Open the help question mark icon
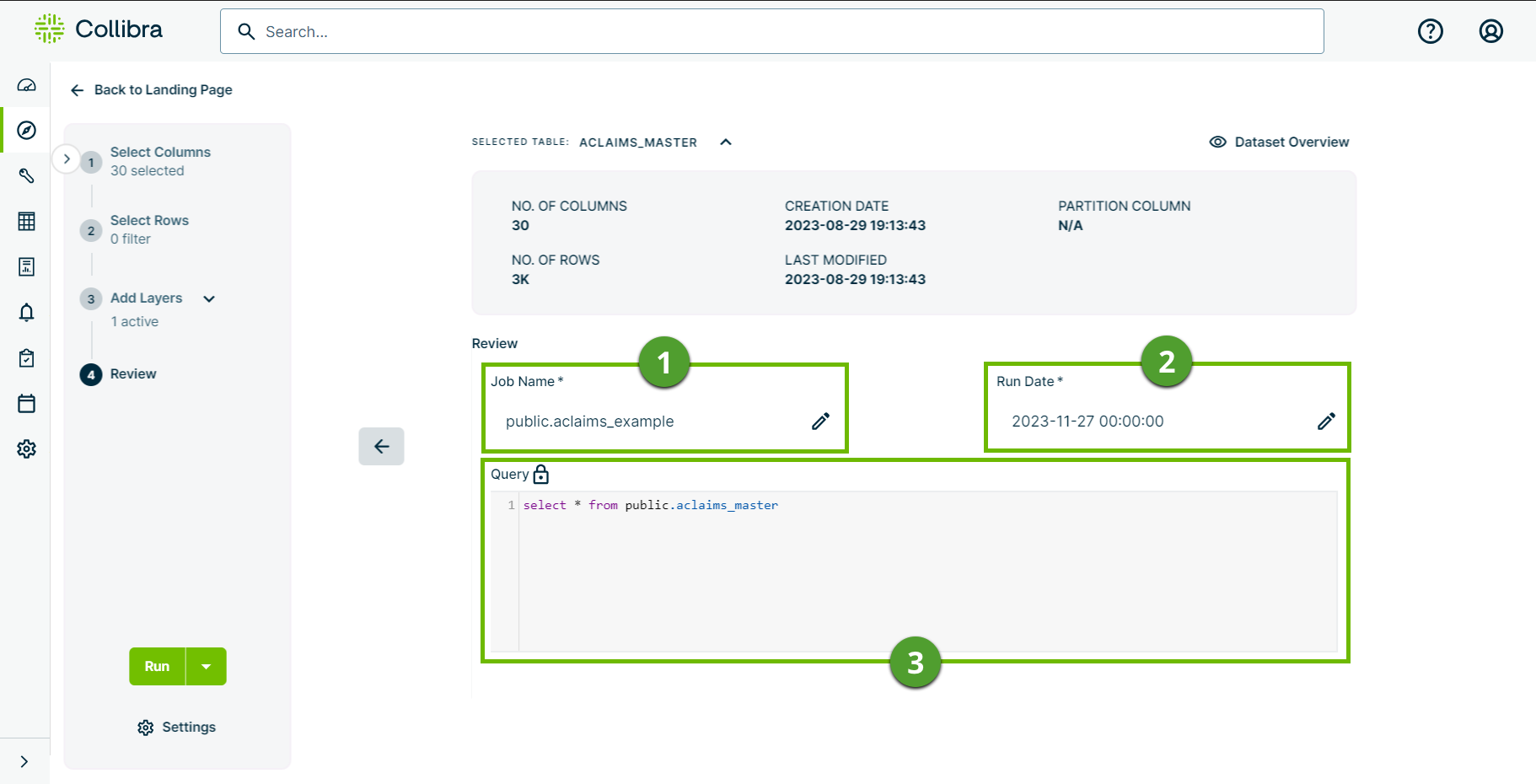 1430,31
